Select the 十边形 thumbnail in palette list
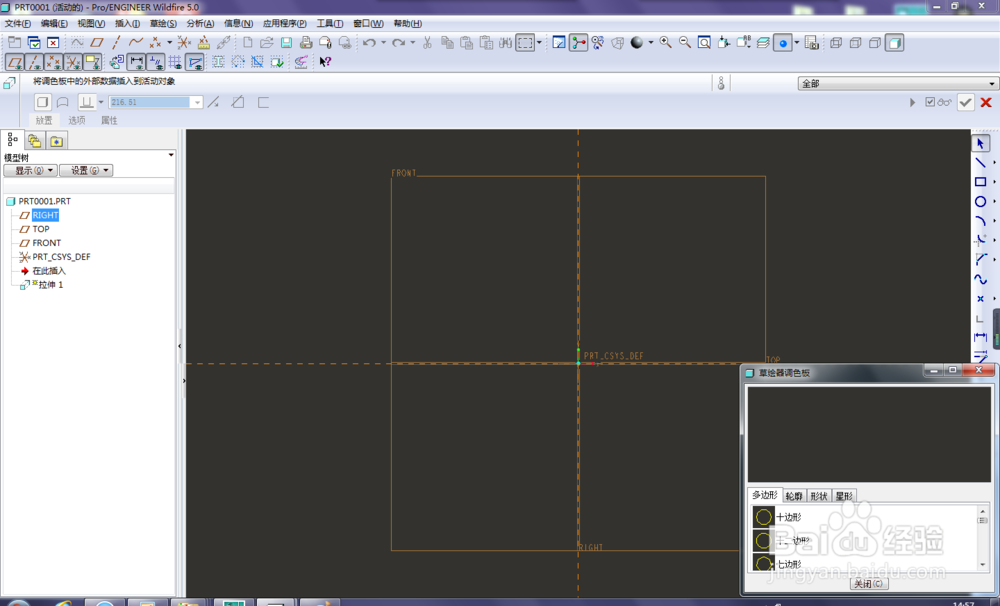The height and width of the screenshot is (606, 1000). [763, 517]
